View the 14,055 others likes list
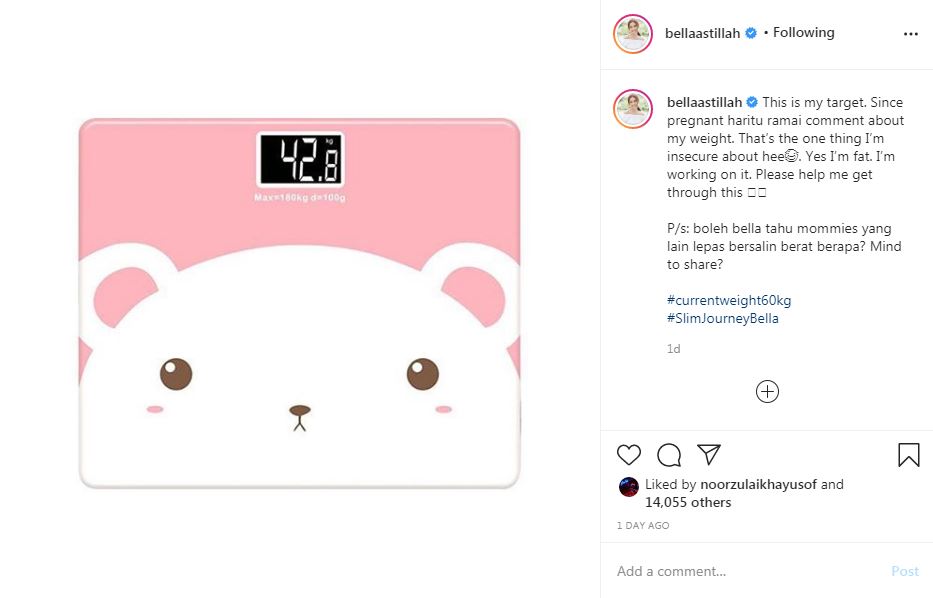The height and width of the screenshot is (598, 933). pyautogui.click(x=688, y=502)
